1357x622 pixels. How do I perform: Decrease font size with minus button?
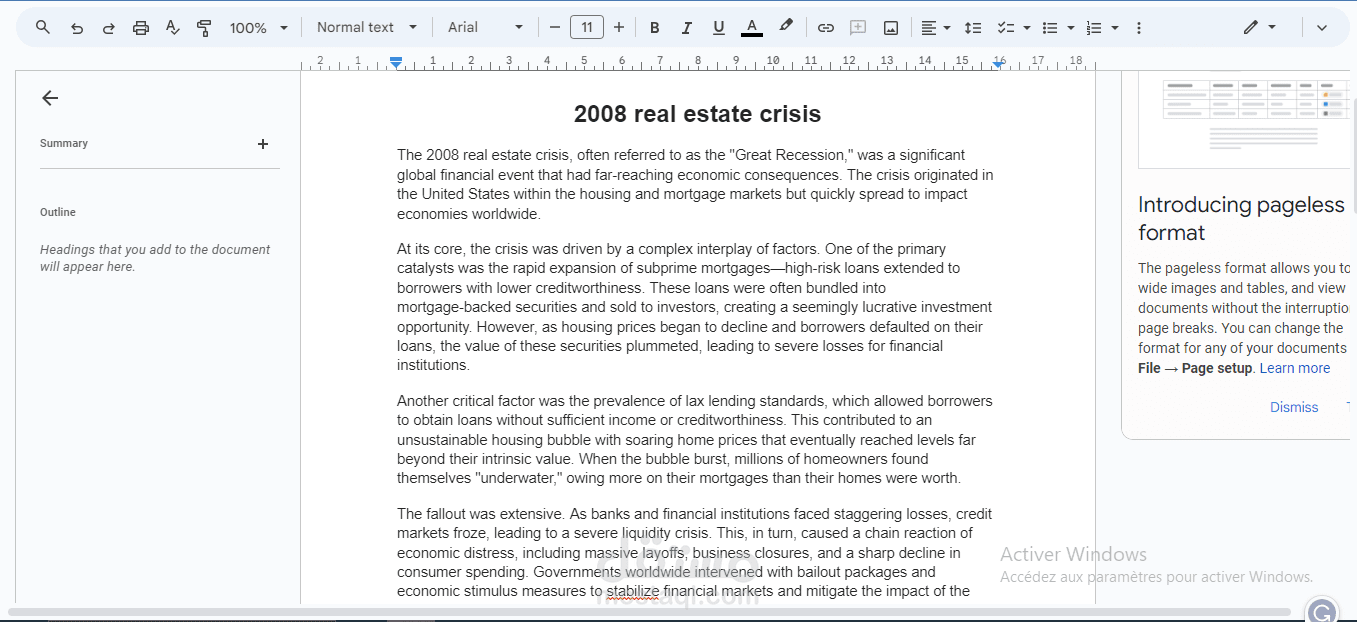555,27
